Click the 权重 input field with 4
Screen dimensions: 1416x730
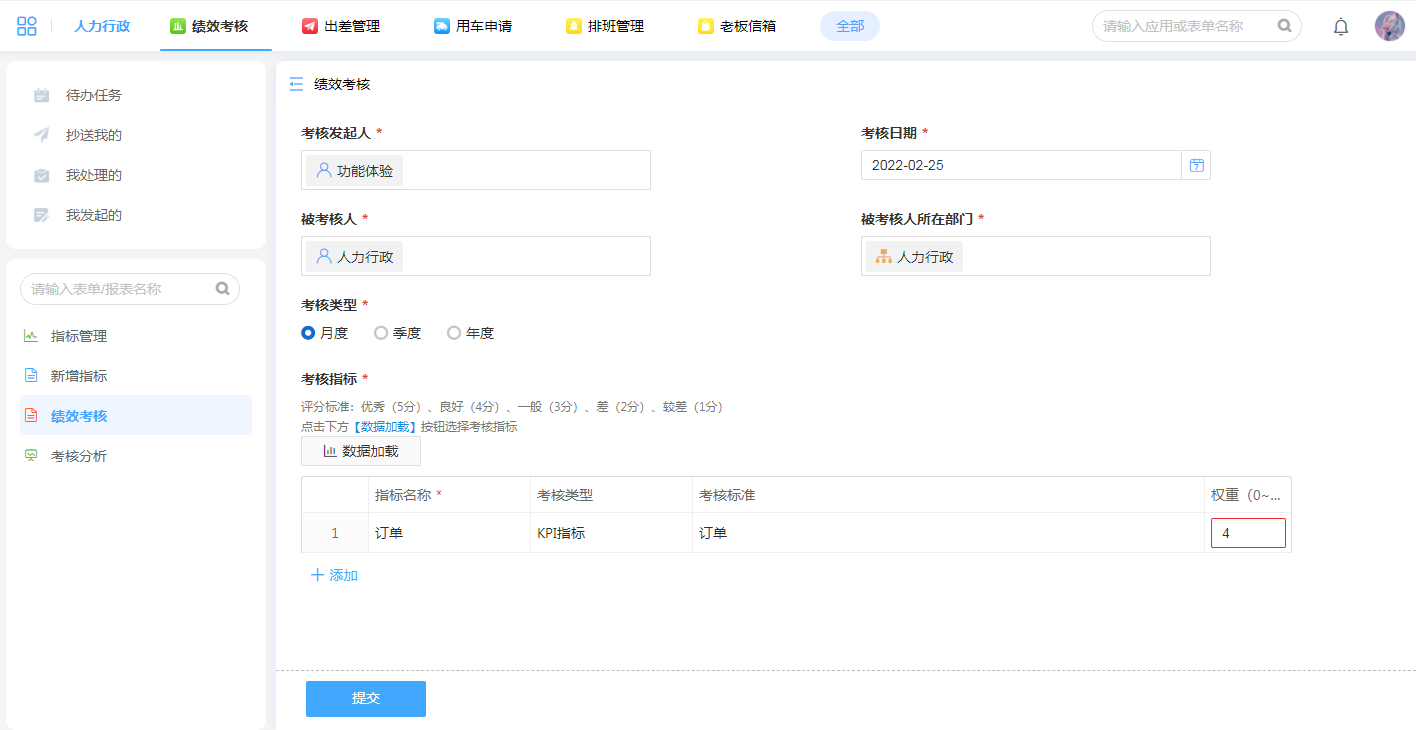[1248, 533]
